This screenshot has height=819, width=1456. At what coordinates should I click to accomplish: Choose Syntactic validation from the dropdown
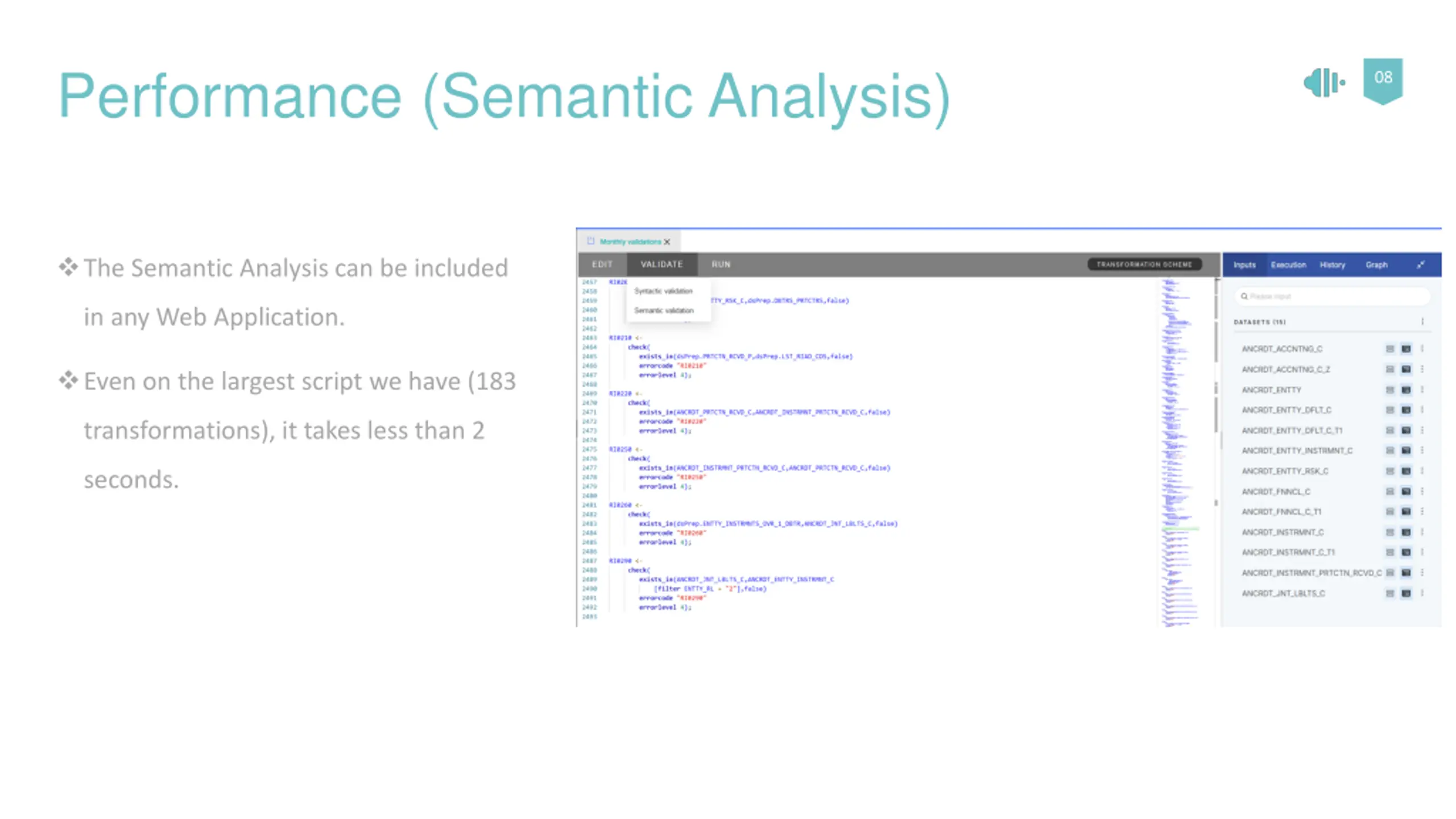click(x=663, y=291)
